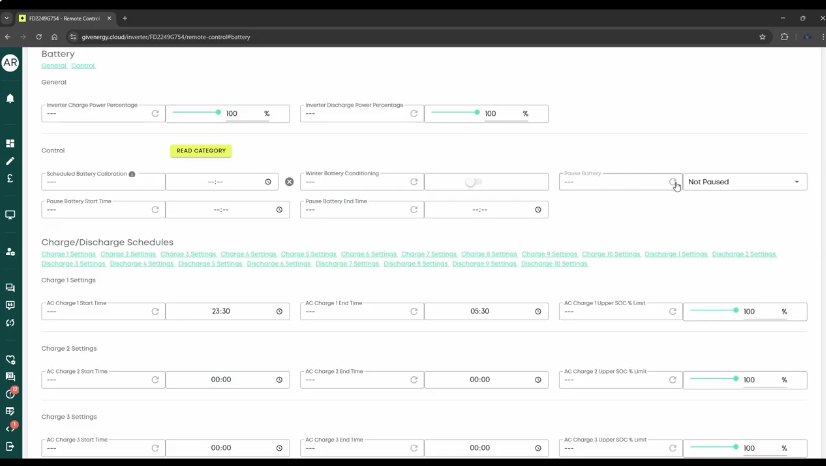Click the info icon next to Scheduled Battery Calibration

click(x=132, y=174)
